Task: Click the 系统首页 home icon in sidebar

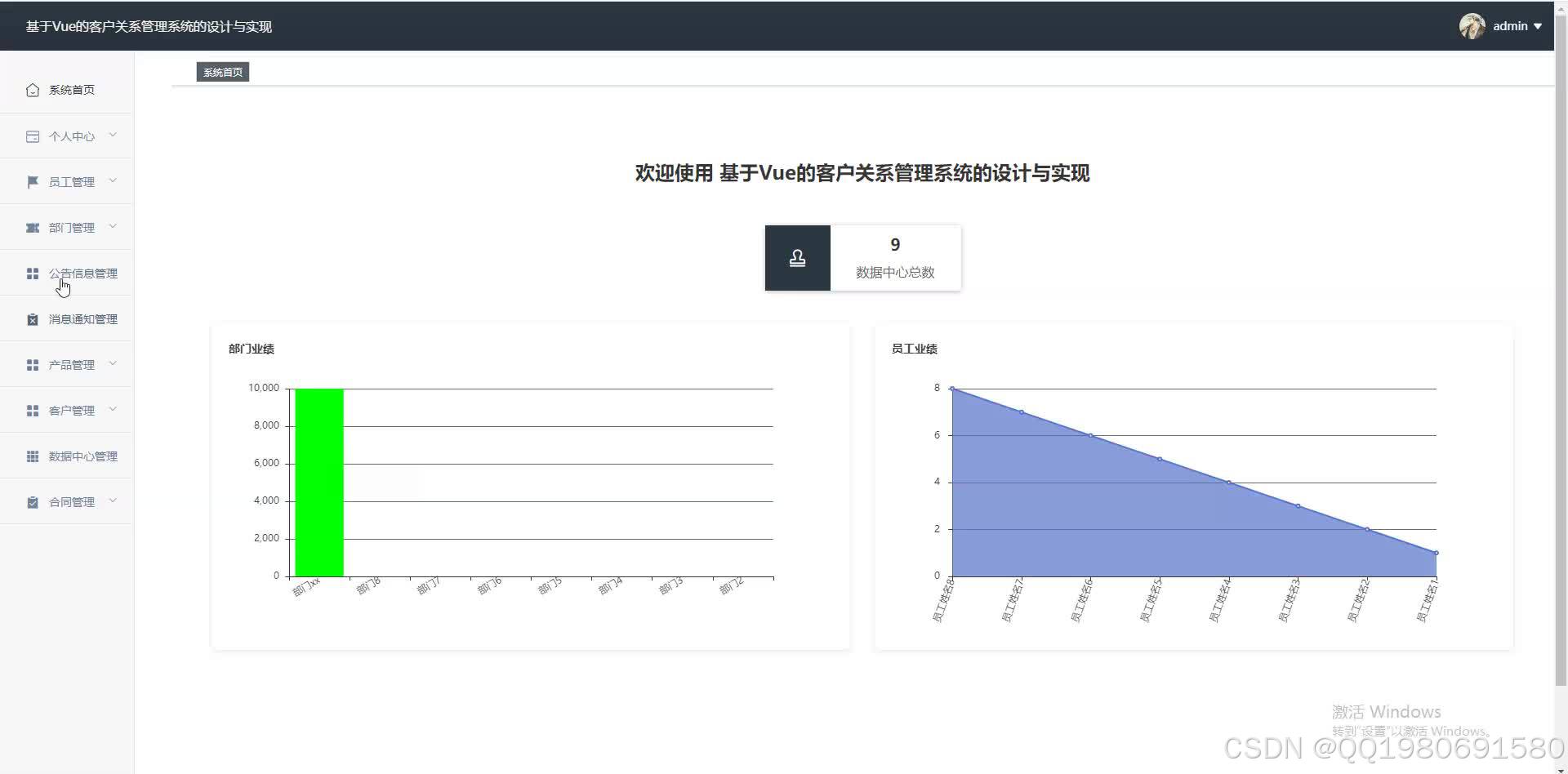Action: point(33,90)
